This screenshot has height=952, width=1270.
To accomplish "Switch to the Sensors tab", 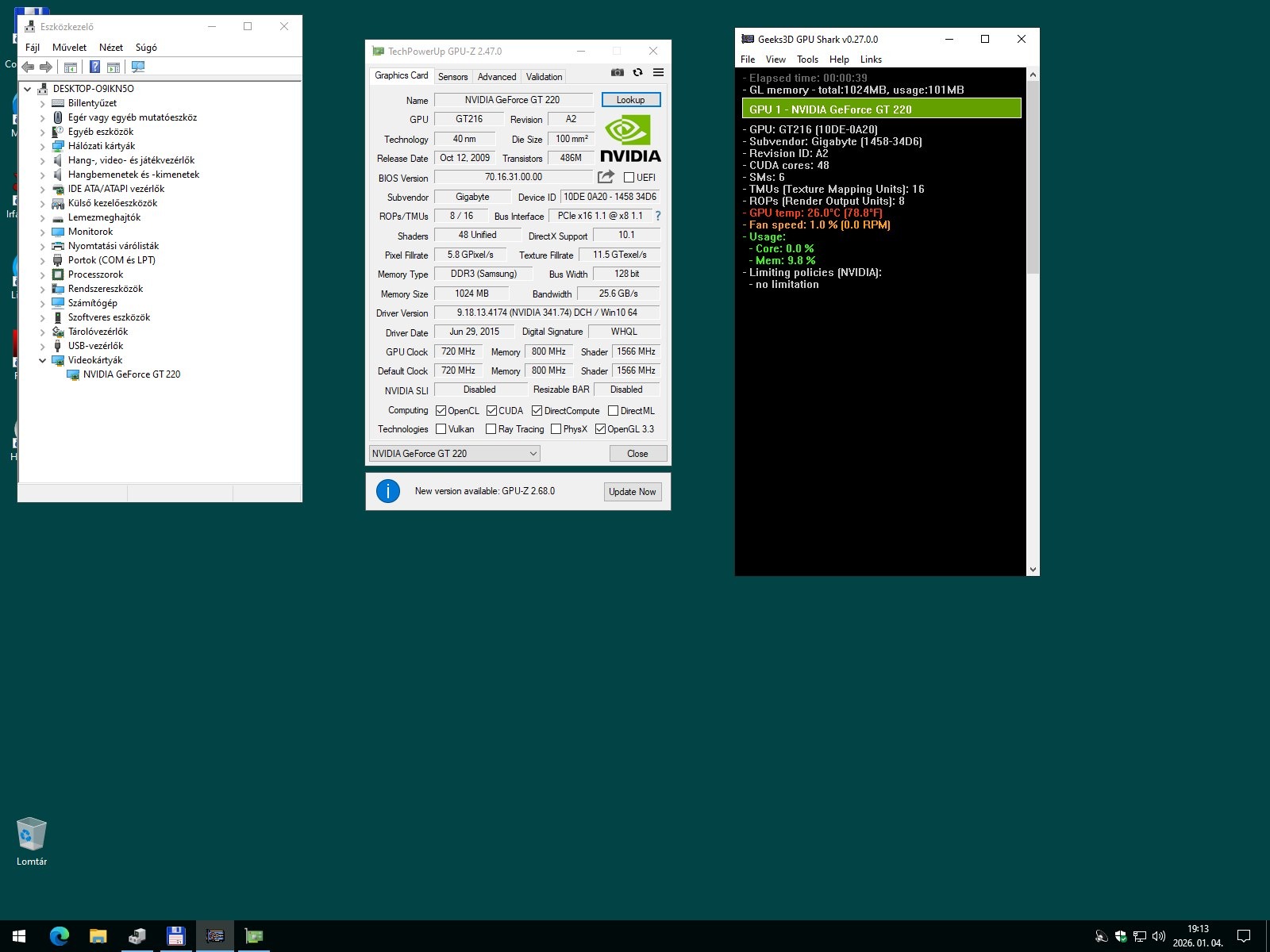I will pos(453,77).
